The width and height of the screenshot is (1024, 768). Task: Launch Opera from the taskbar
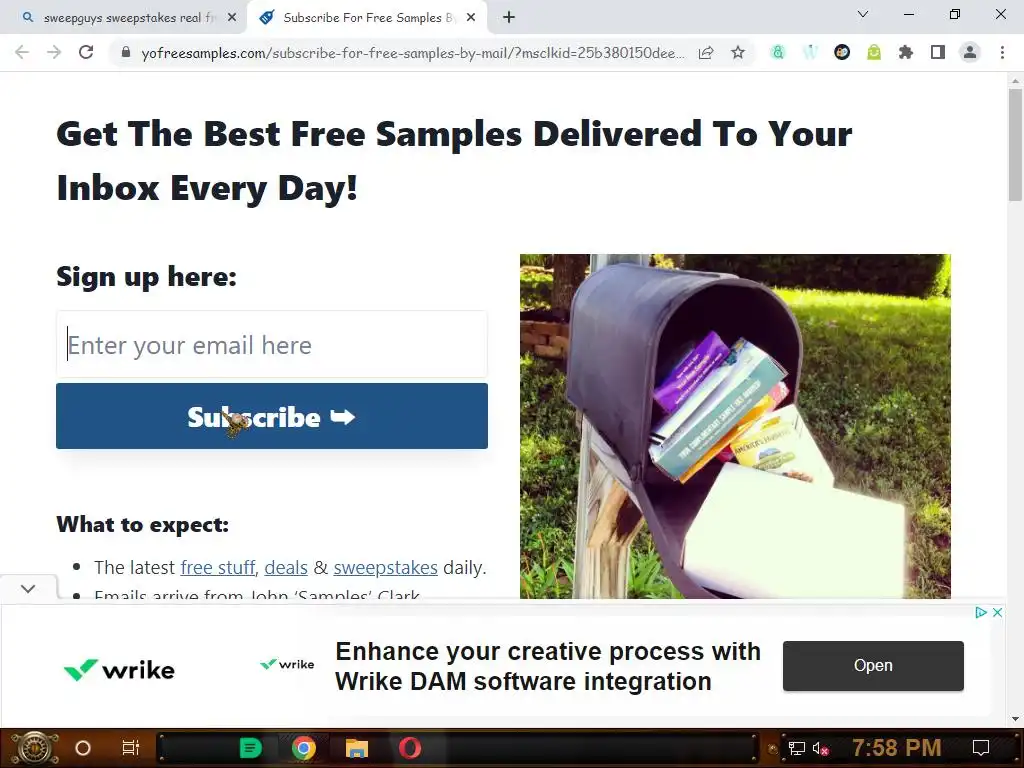click(x=410, y=748)
